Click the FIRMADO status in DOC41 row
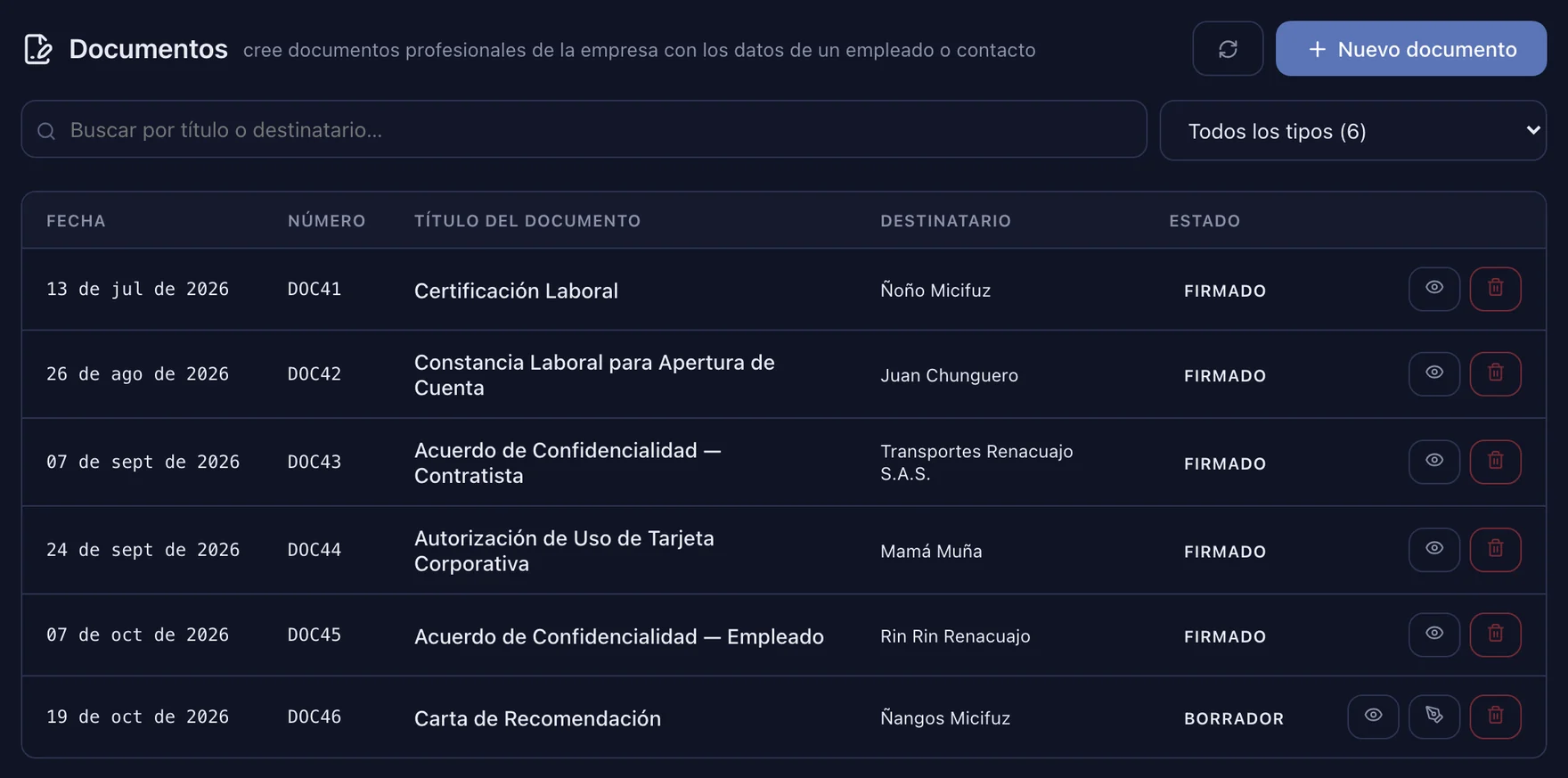The height and width of the screenshot is (778, 1568). [x=1225, y=291]
